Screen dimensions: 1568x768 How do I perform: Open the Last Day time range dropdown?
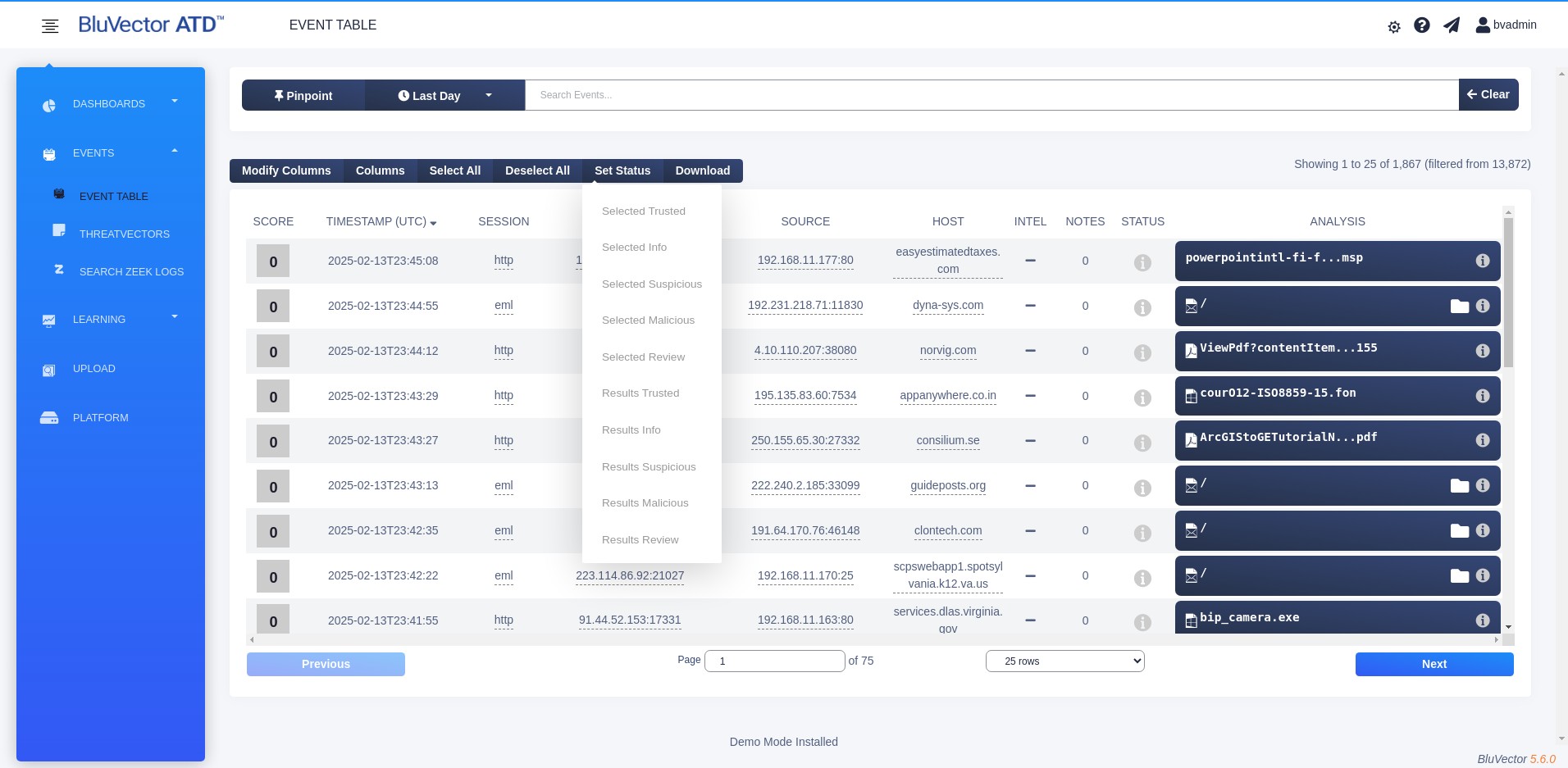pyautogui.click(x=444, y=95)
